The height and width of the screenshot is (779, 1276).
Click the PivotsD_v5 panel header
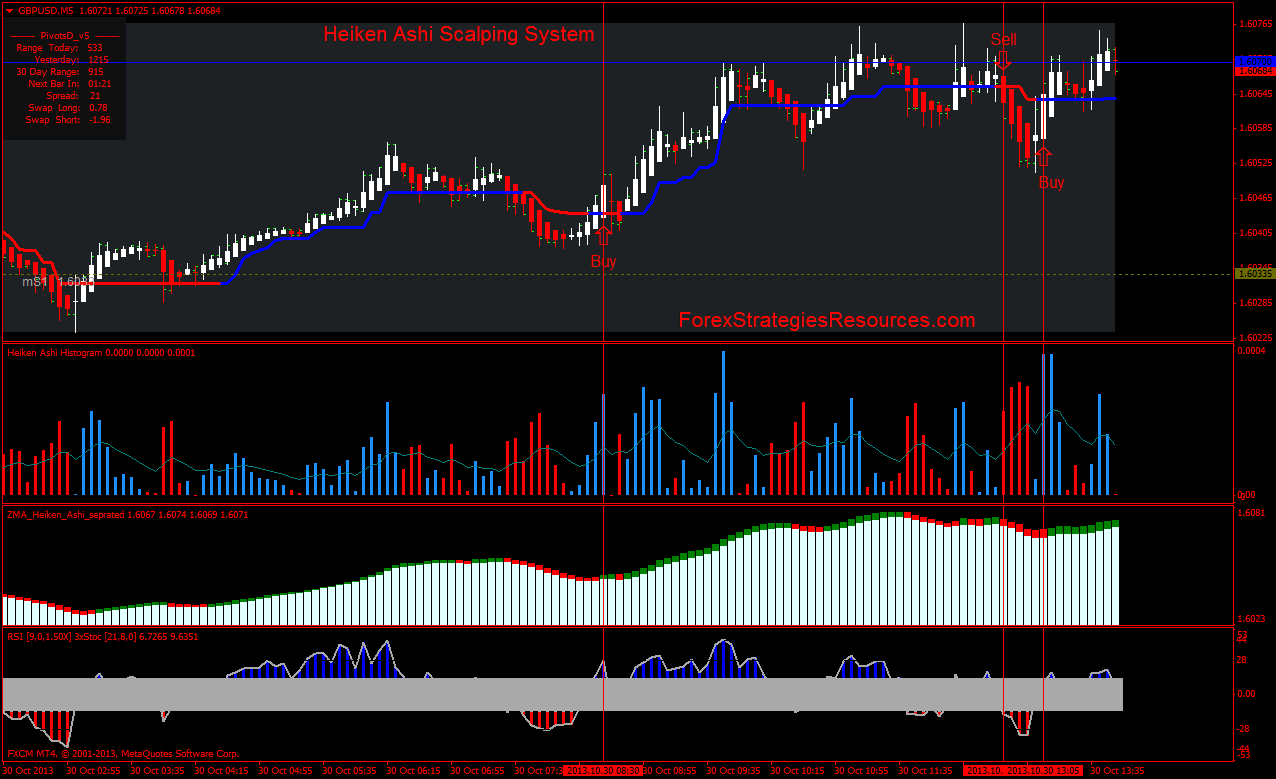(x=63, y=35)
